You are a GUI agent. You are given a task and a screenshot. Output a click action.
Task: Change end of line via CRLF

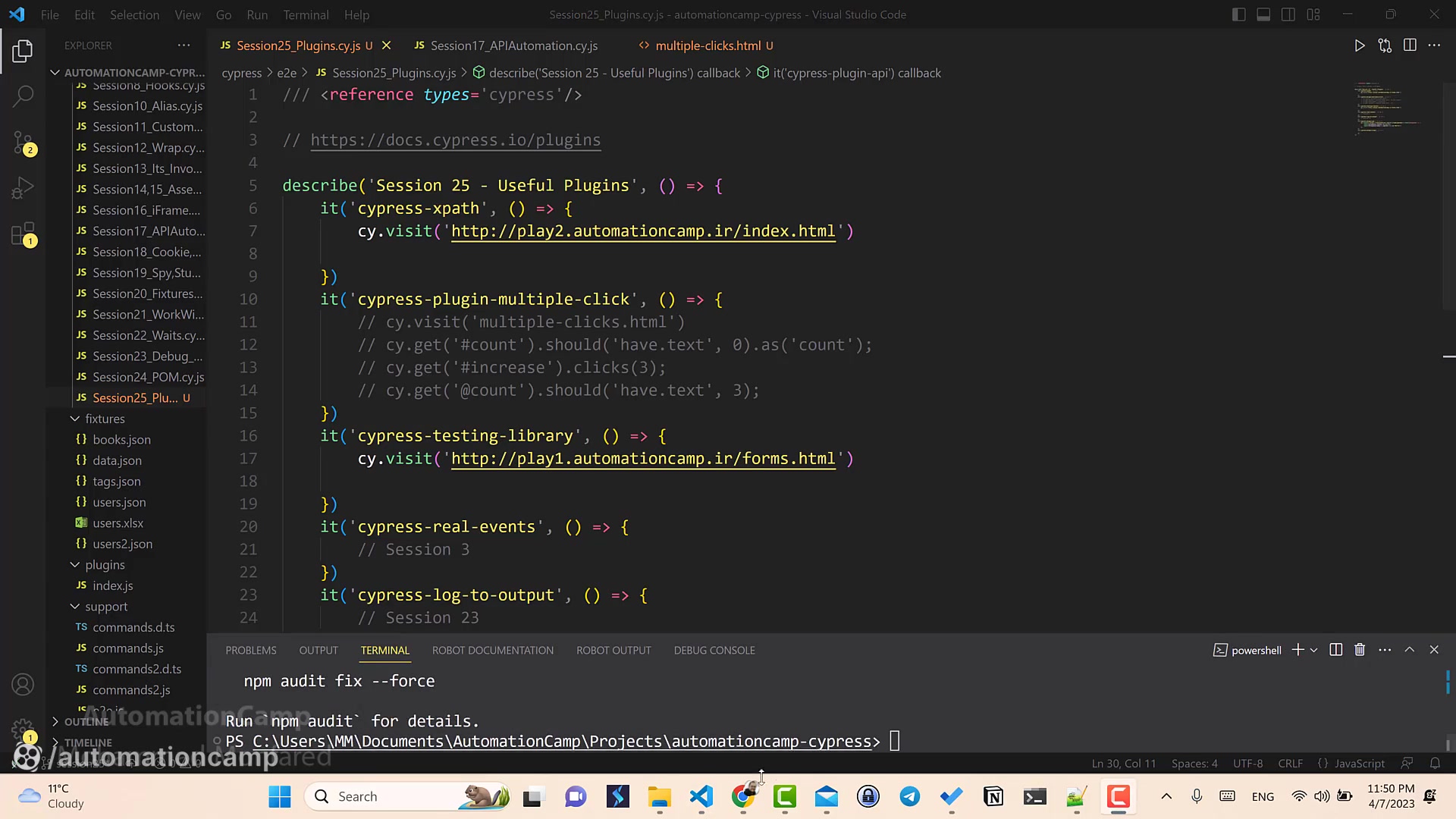coord(1290,764)
